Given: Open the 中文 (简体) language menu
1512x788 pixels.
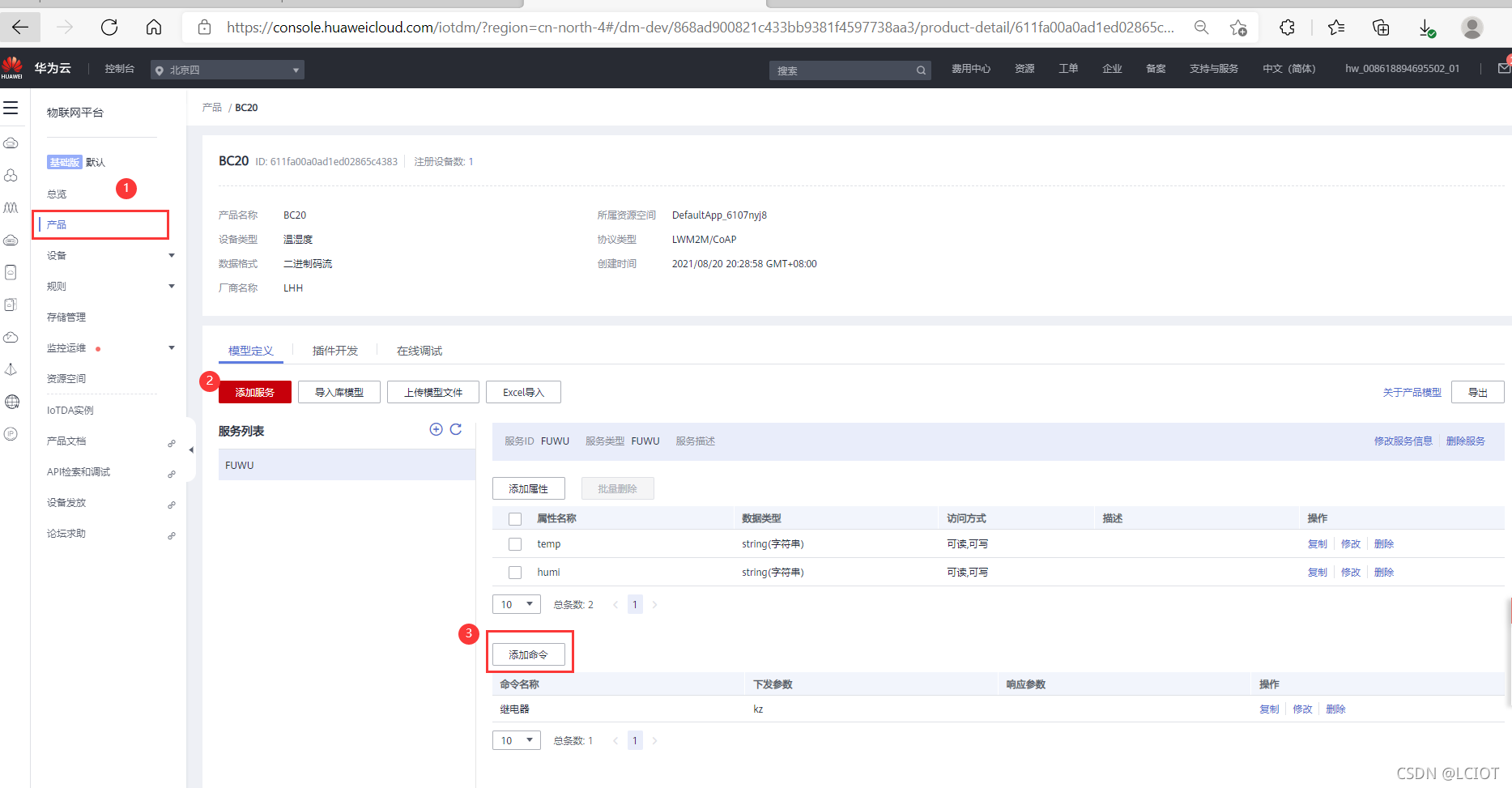Looking at the screenshot, I should click(x=1288, y=69).
